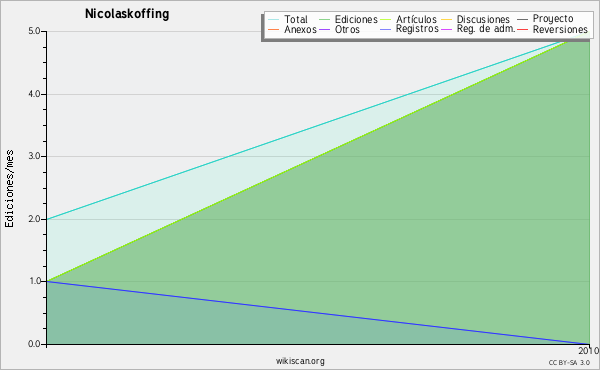
Task: Click the Artículos legend label
Action: click(x=416, y=20)
